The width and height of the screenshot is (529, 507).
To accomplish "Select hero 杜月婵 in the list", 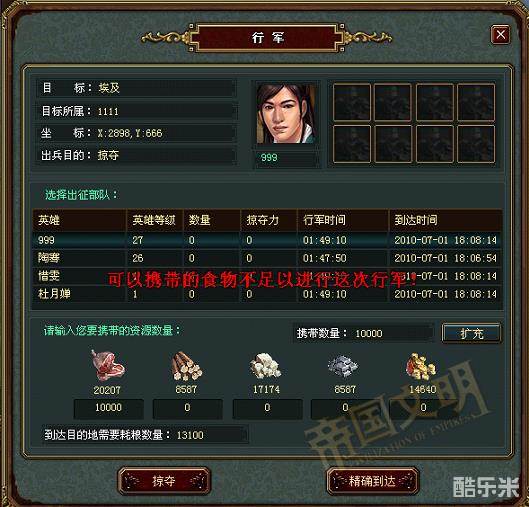I will (x=267, y=294).
